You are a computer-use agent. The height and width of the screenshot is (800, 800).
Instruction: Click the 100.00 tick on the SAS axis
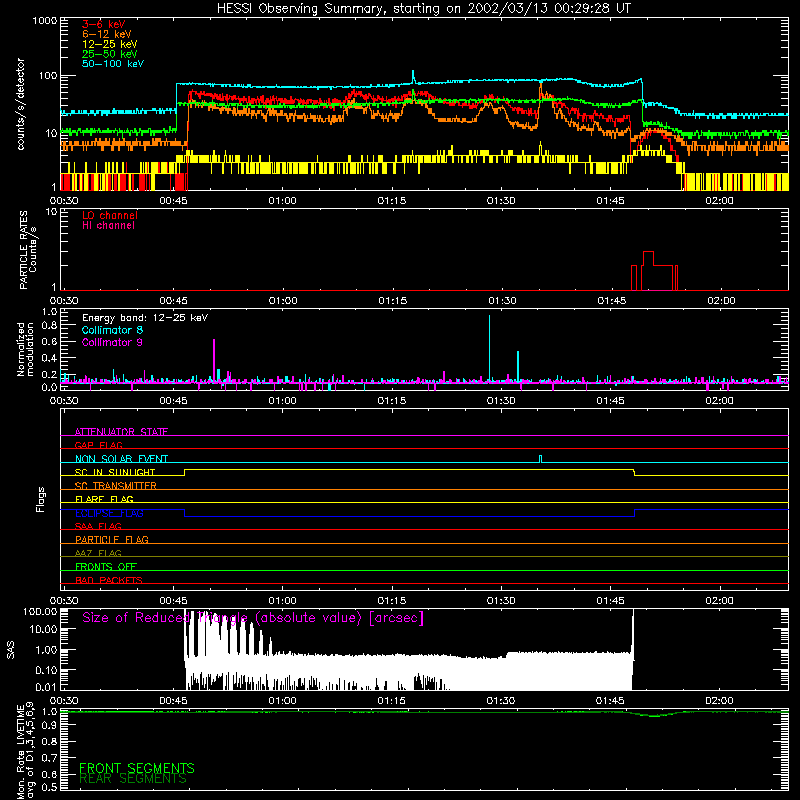tap(40, 611)
